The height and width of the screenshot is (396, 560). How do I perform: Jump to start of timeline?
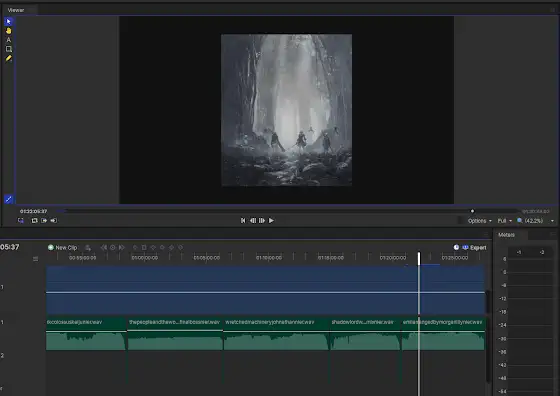coord(243,221)
